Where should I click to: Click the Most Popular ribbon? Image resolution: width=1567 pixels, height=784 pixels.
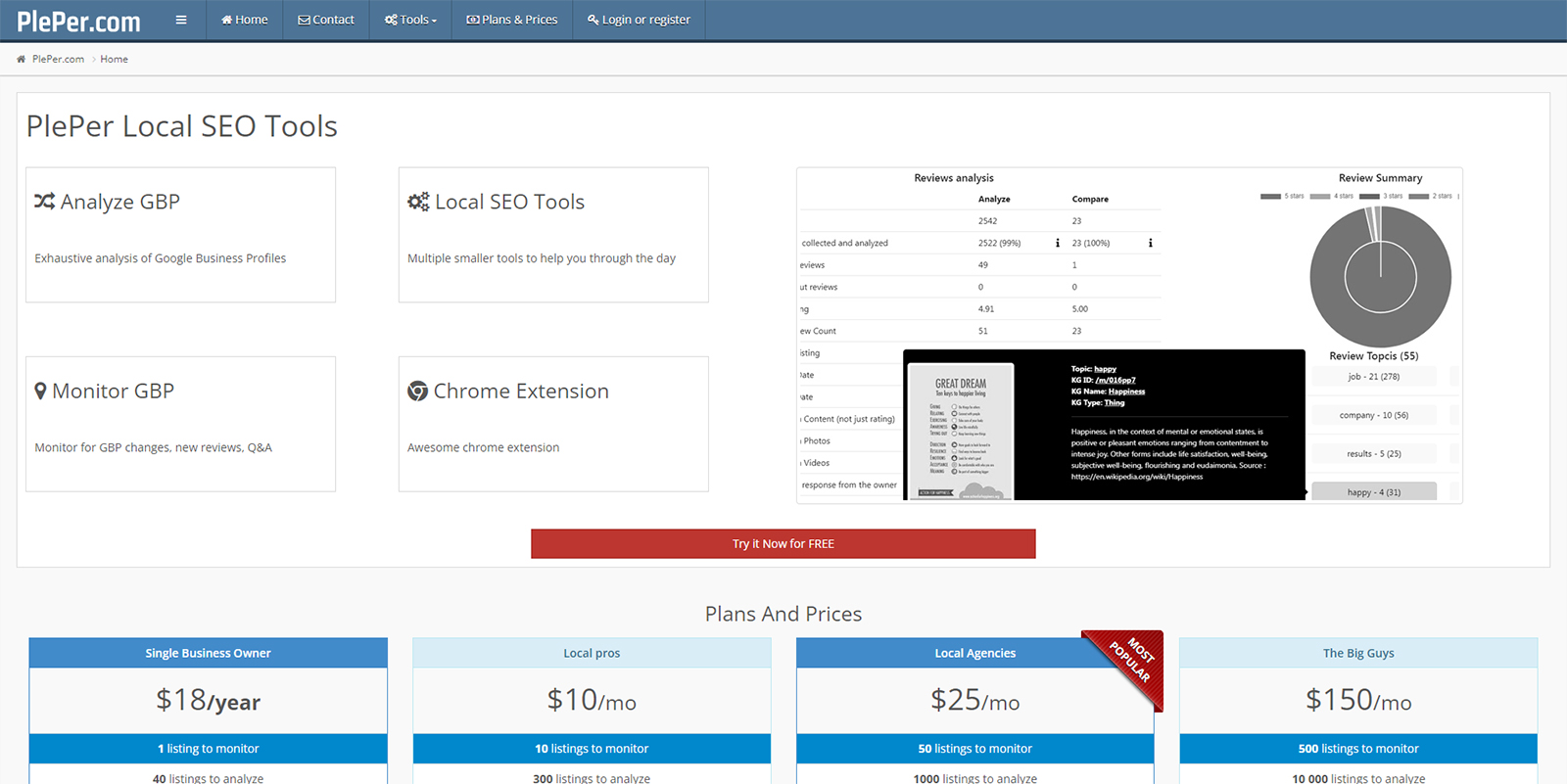pyautogui.click(x=1130, y=663)
